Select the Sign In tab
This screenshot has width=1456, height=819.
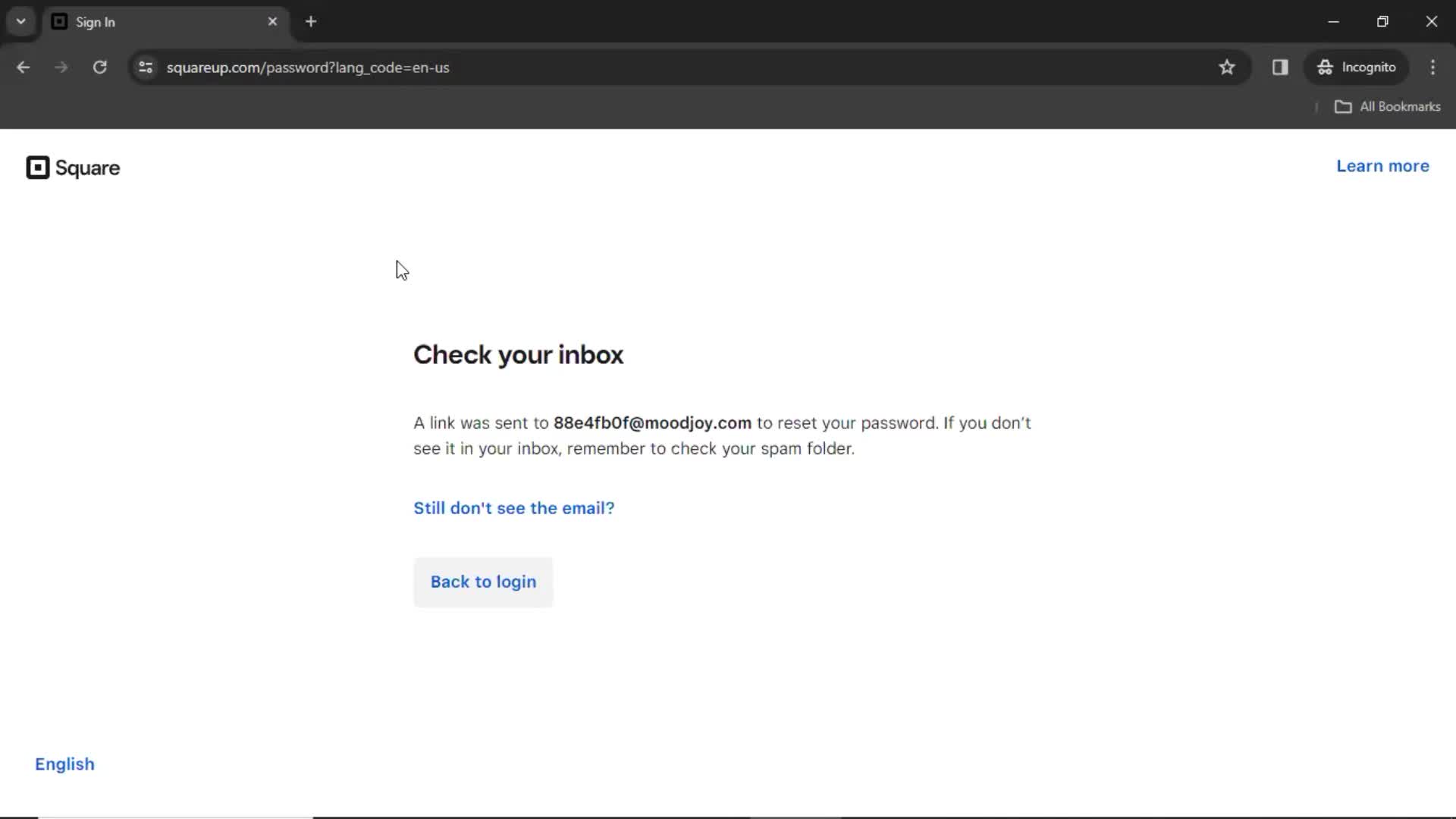pos(165,22)
